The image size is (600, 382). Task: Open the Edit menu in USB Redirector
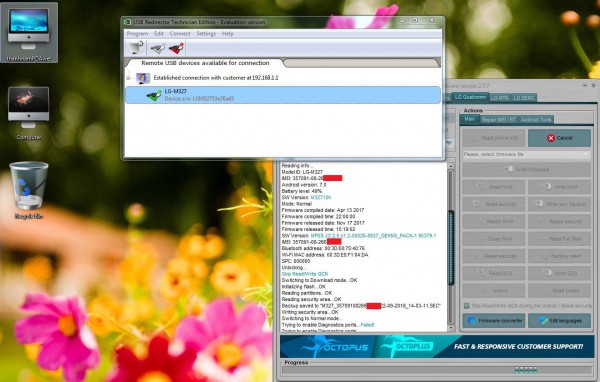click(159, 34)
